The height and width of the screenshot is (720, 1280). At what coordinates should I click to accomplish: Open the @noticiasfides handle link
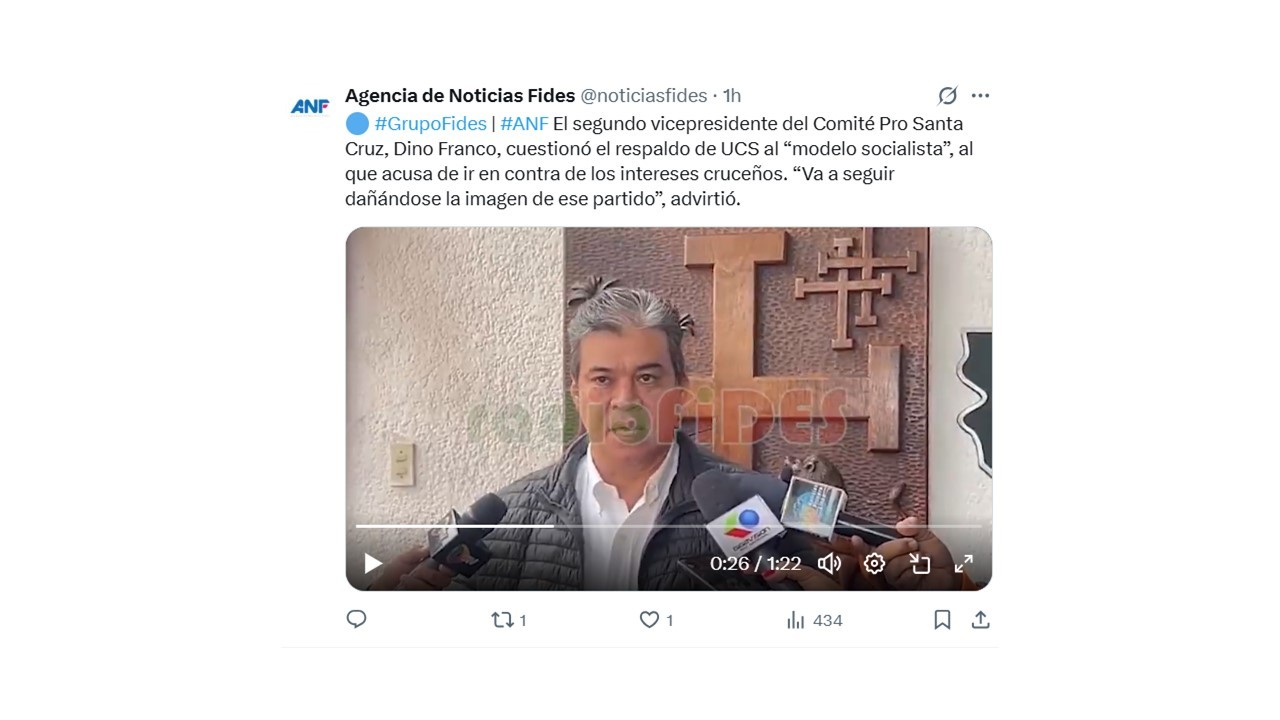(643, 96)
